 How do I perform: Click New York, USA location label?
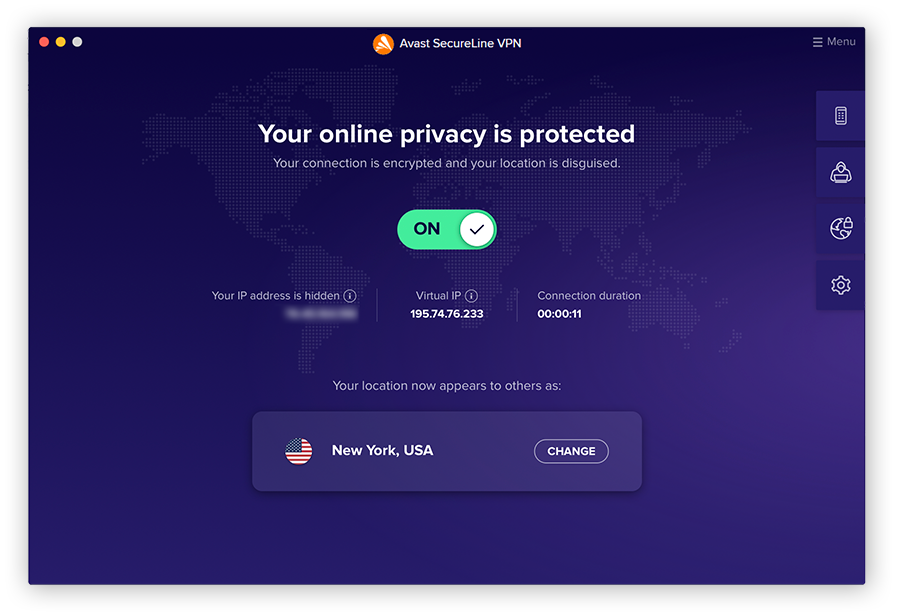(382, 450)
